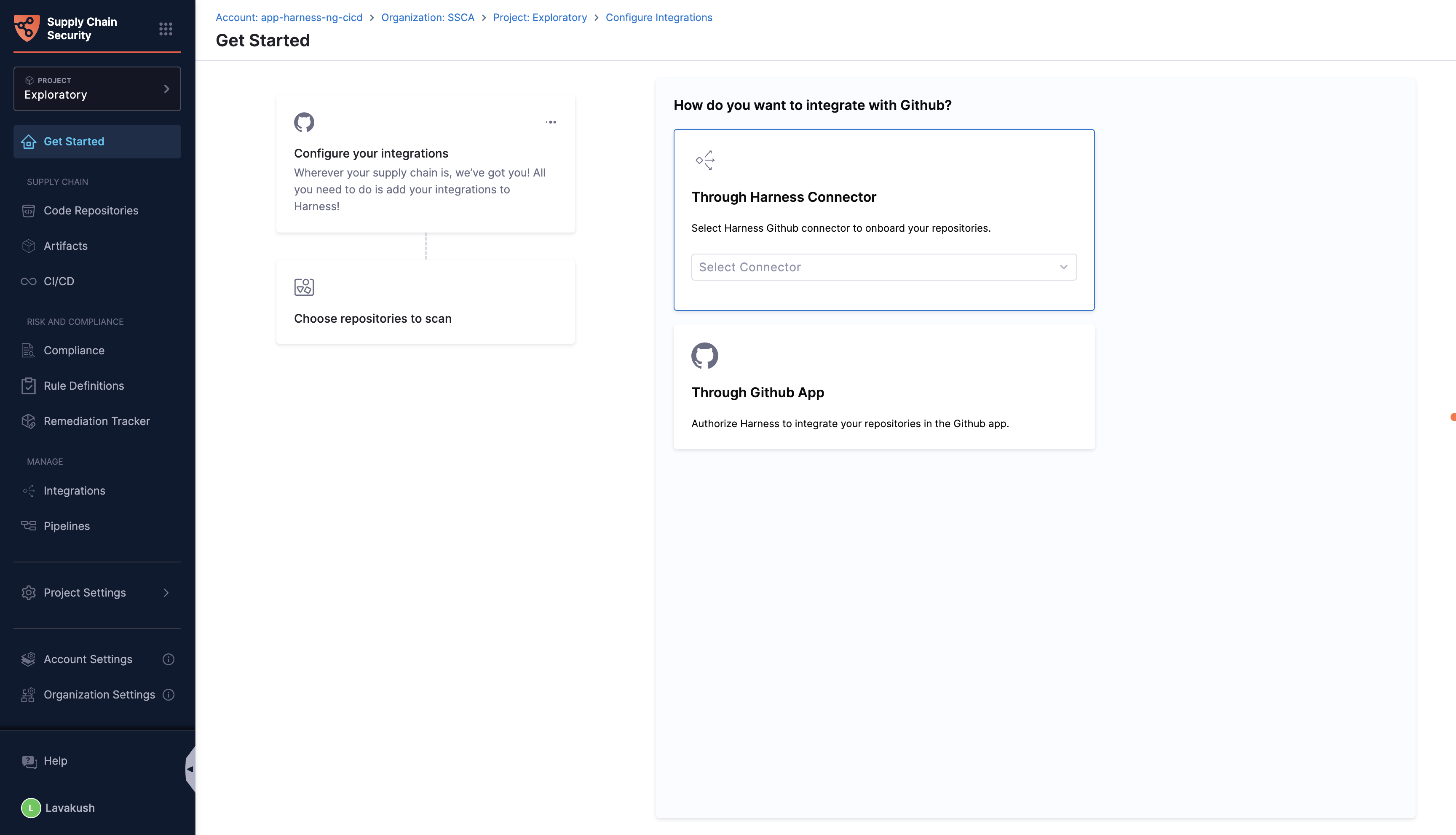Click the Integrations connector icon in sidebar
The image size is (1456, 835).
point(29,491)
